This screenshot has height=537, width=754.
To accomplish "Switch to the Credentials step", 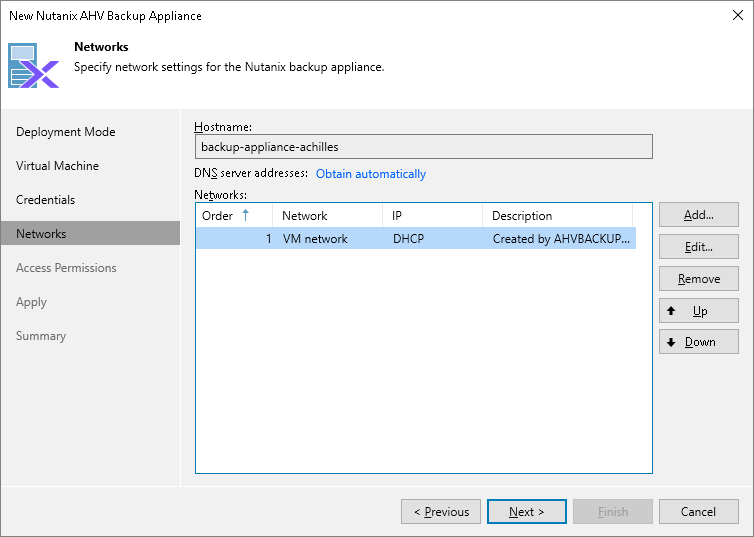I will coord(46,200).
